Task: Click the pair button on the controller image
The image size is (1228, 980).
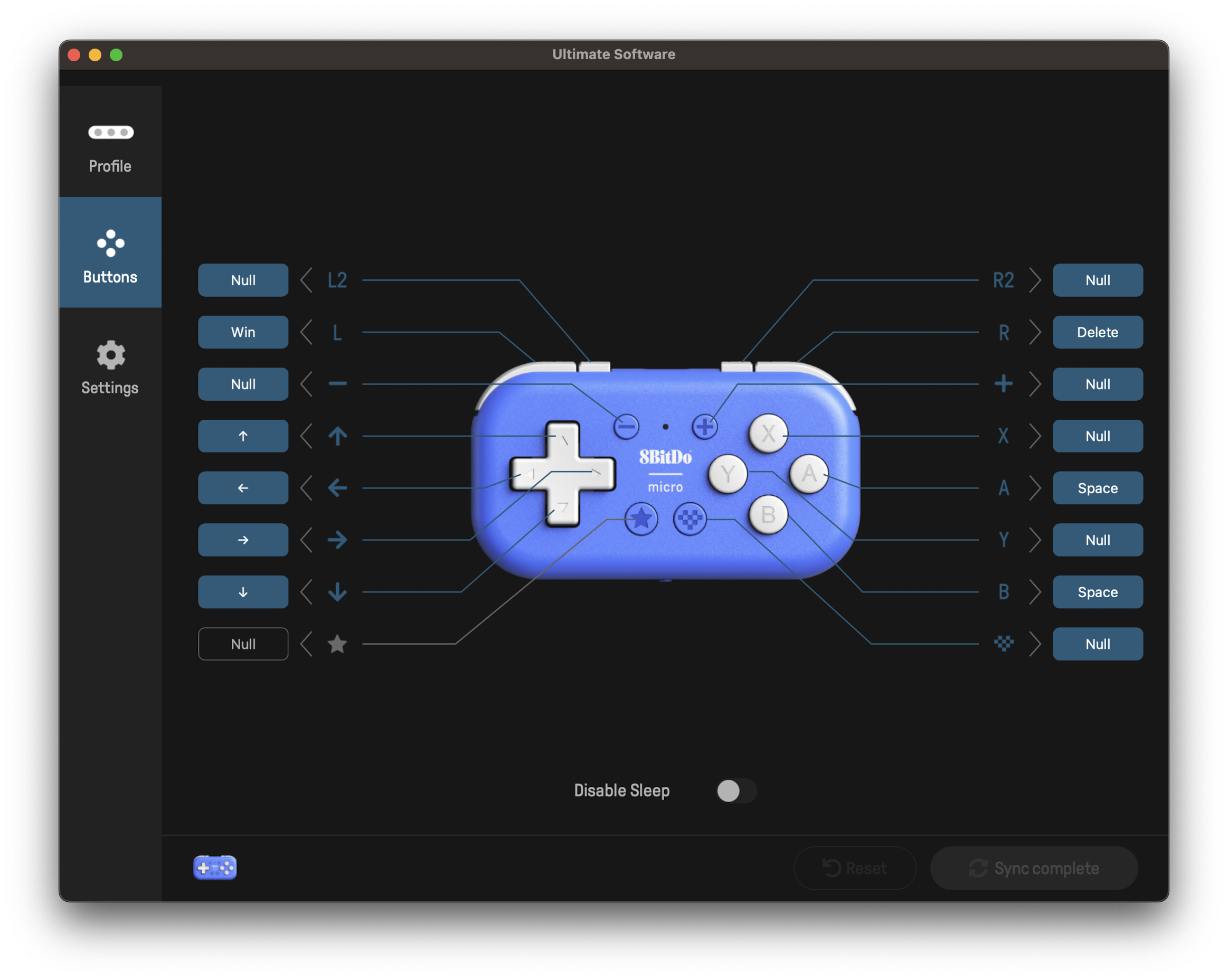Action: click(689, 520)
